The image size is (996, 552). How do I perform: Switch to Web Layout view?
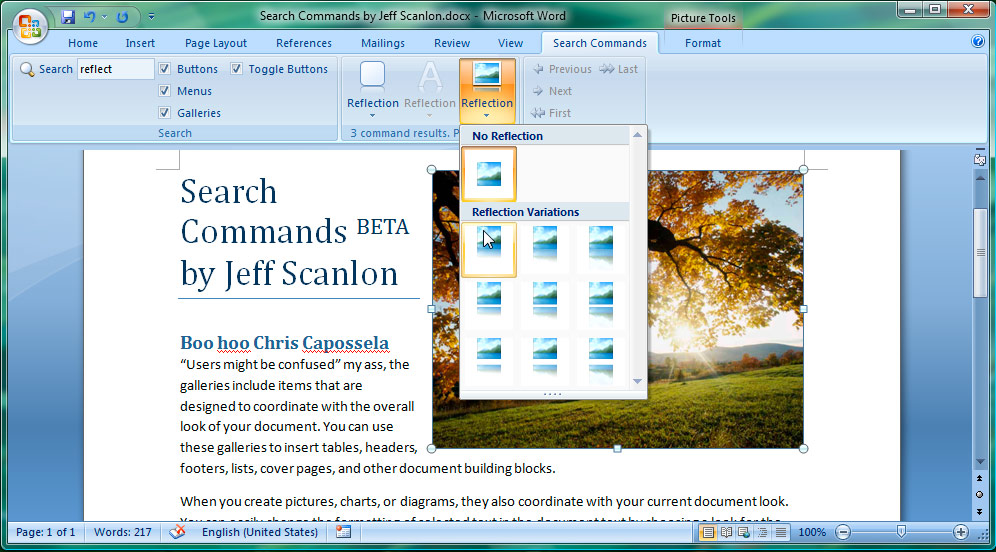click(x=744, y=532)
